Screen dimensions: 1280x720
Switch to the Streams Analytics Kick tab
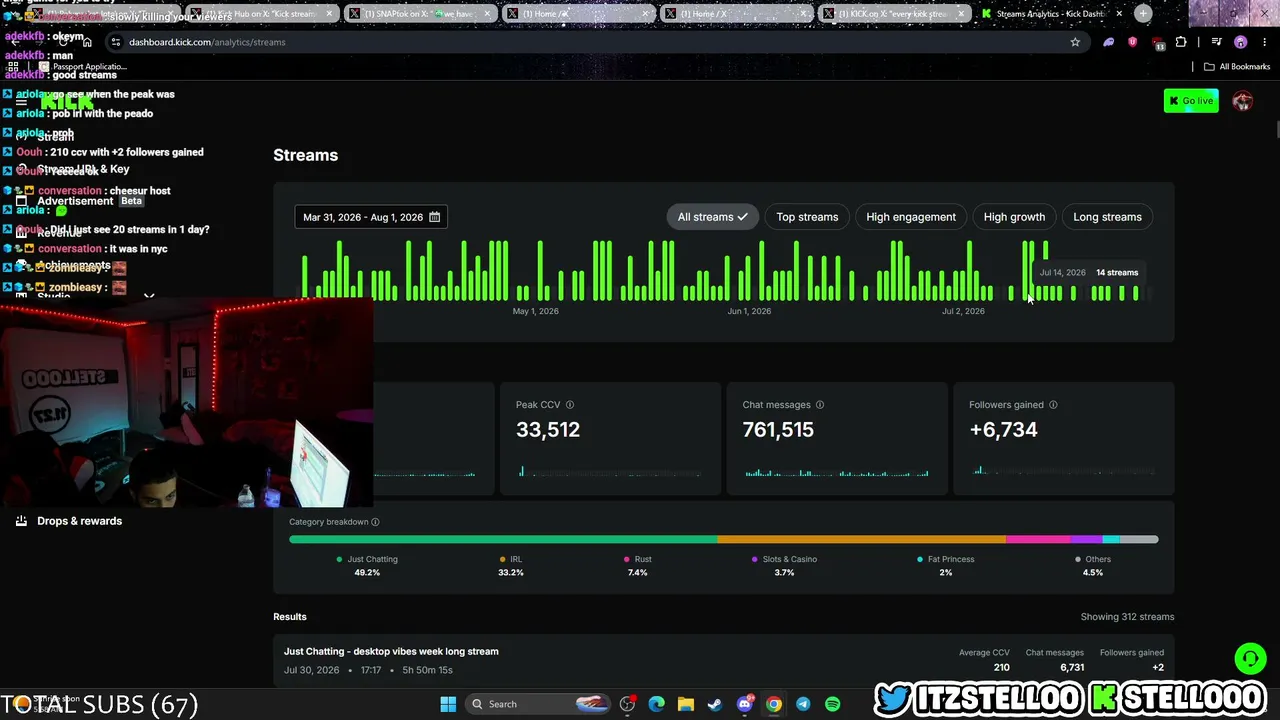click(1050, 14)
